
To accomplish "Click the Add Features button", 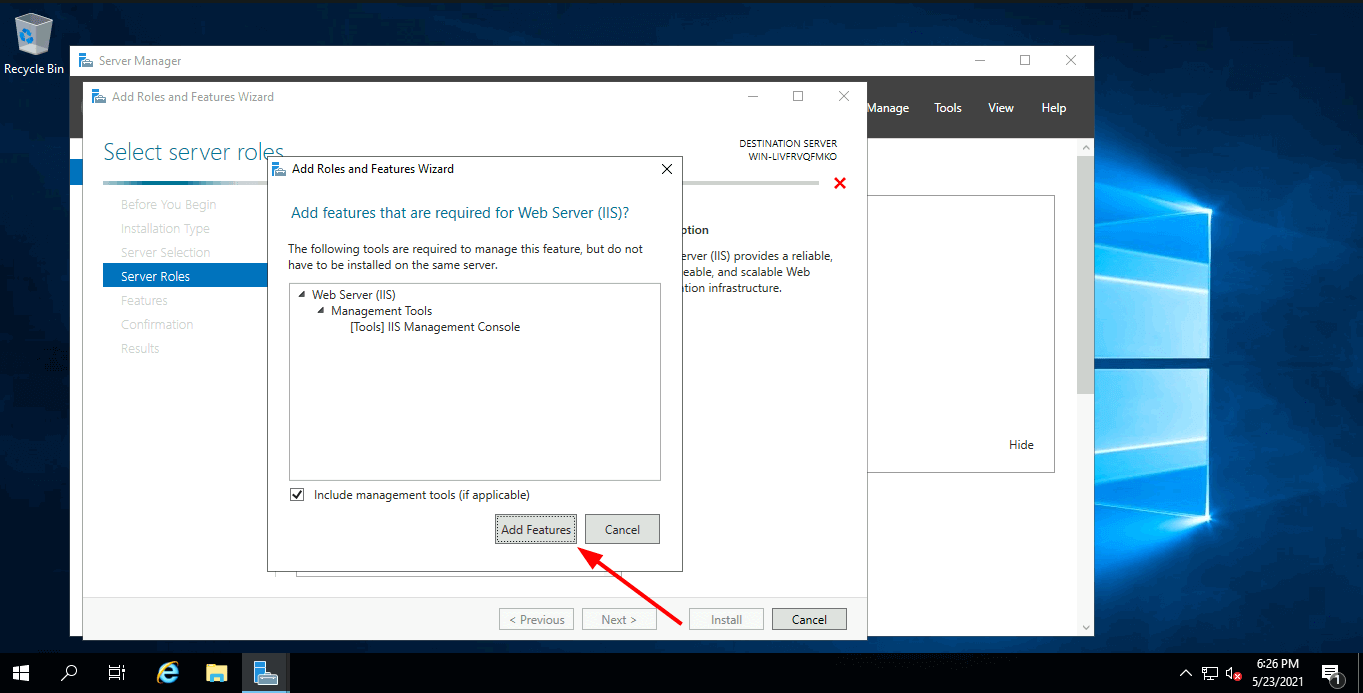I will (536, 529).
